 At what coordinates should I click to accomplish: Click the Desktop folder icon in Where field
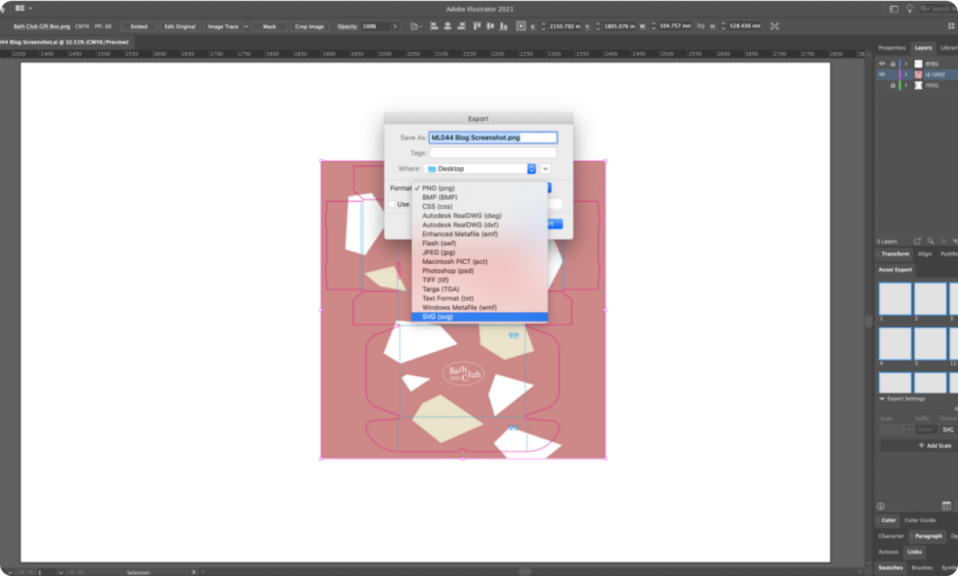point(432,169)
